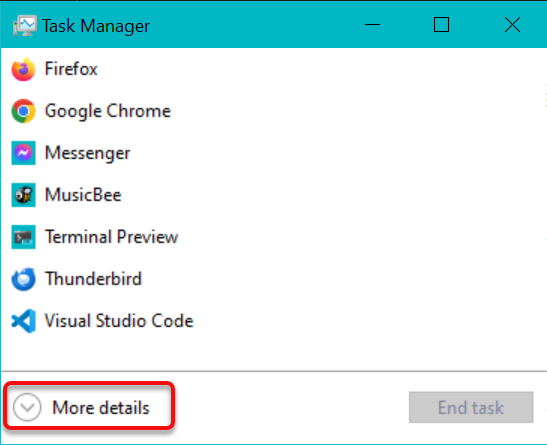Select the Firefox entry by name
Screen dimensions: 547x445
(71, 69)
